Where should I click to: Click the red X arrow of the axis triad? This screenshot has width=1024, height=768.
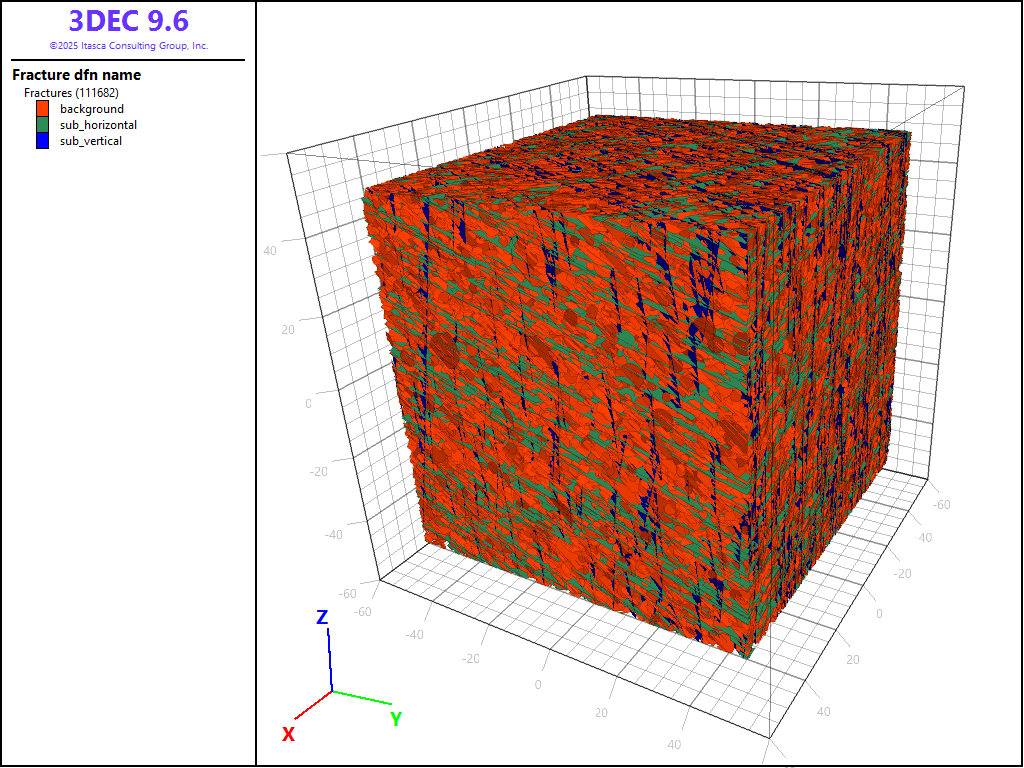click(x=313, y=704)
